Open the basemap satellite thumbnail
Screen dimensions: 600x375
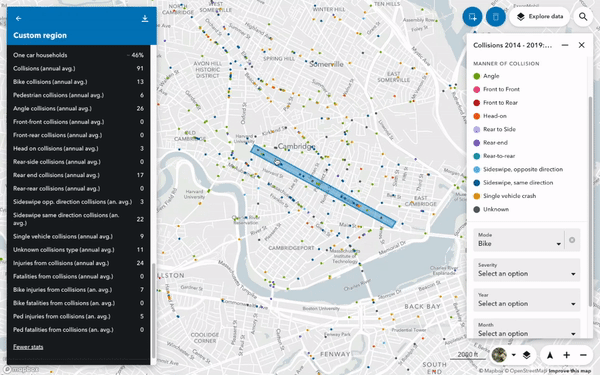coord(499,355)
